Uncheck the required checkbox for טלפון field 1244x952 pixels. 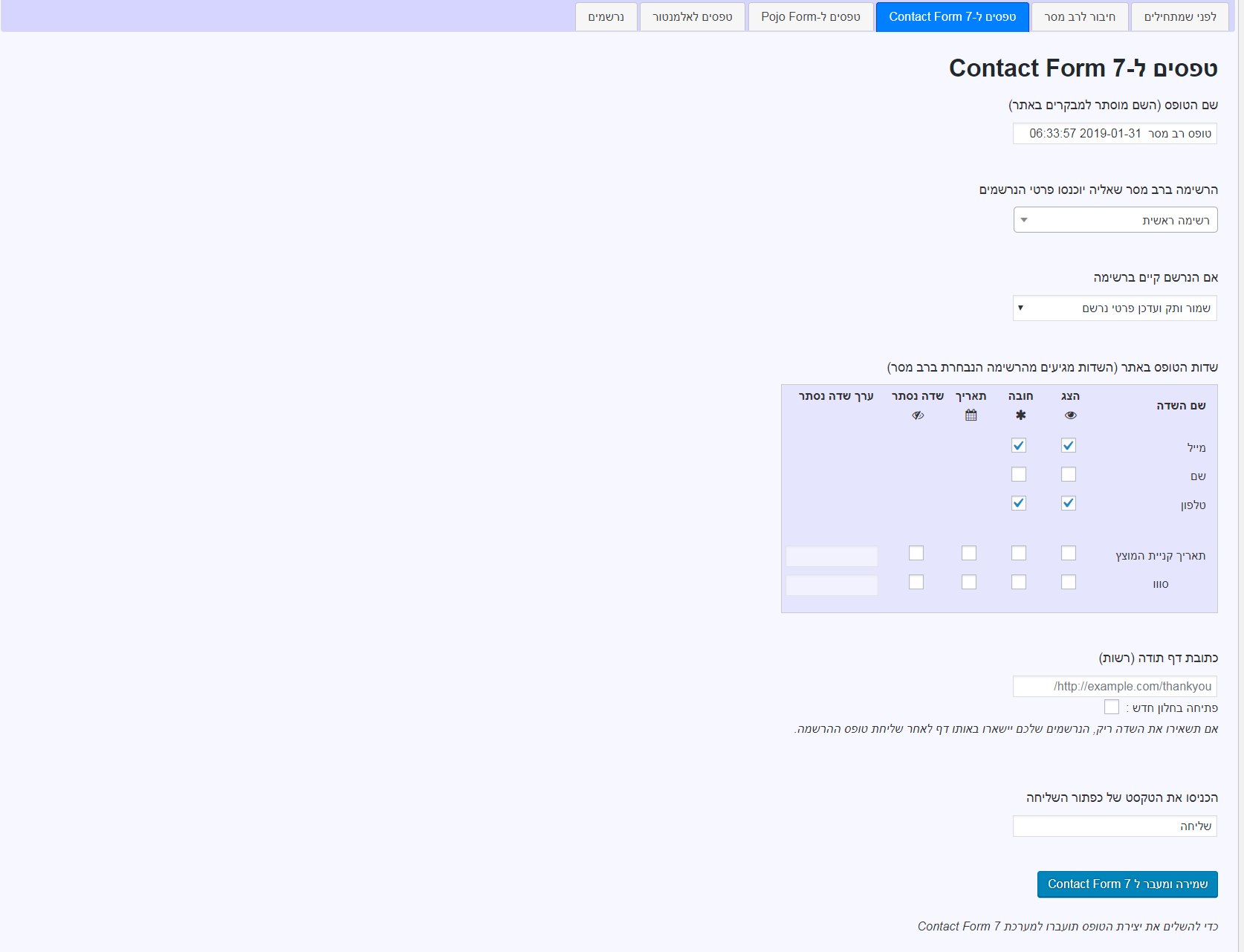(1019, 503)
